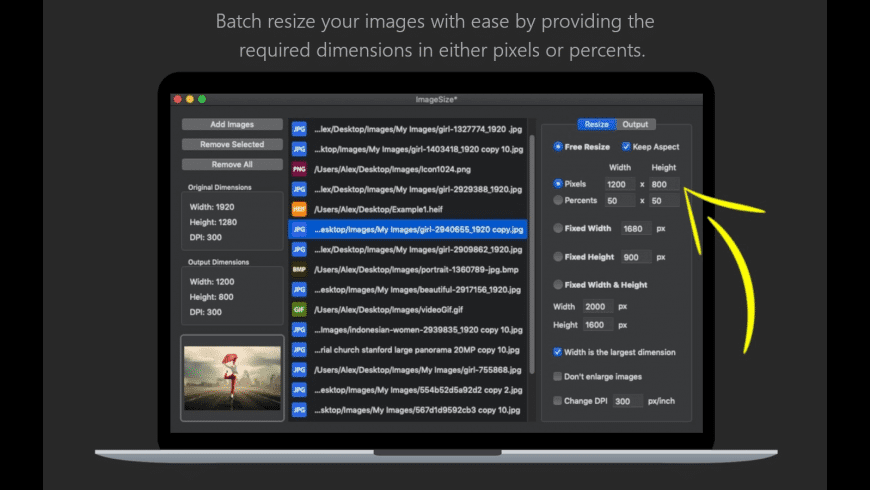
Task: Select the indonesian-women-2939835_1920 copy 10.jpg file row
Action: (408, 330)
